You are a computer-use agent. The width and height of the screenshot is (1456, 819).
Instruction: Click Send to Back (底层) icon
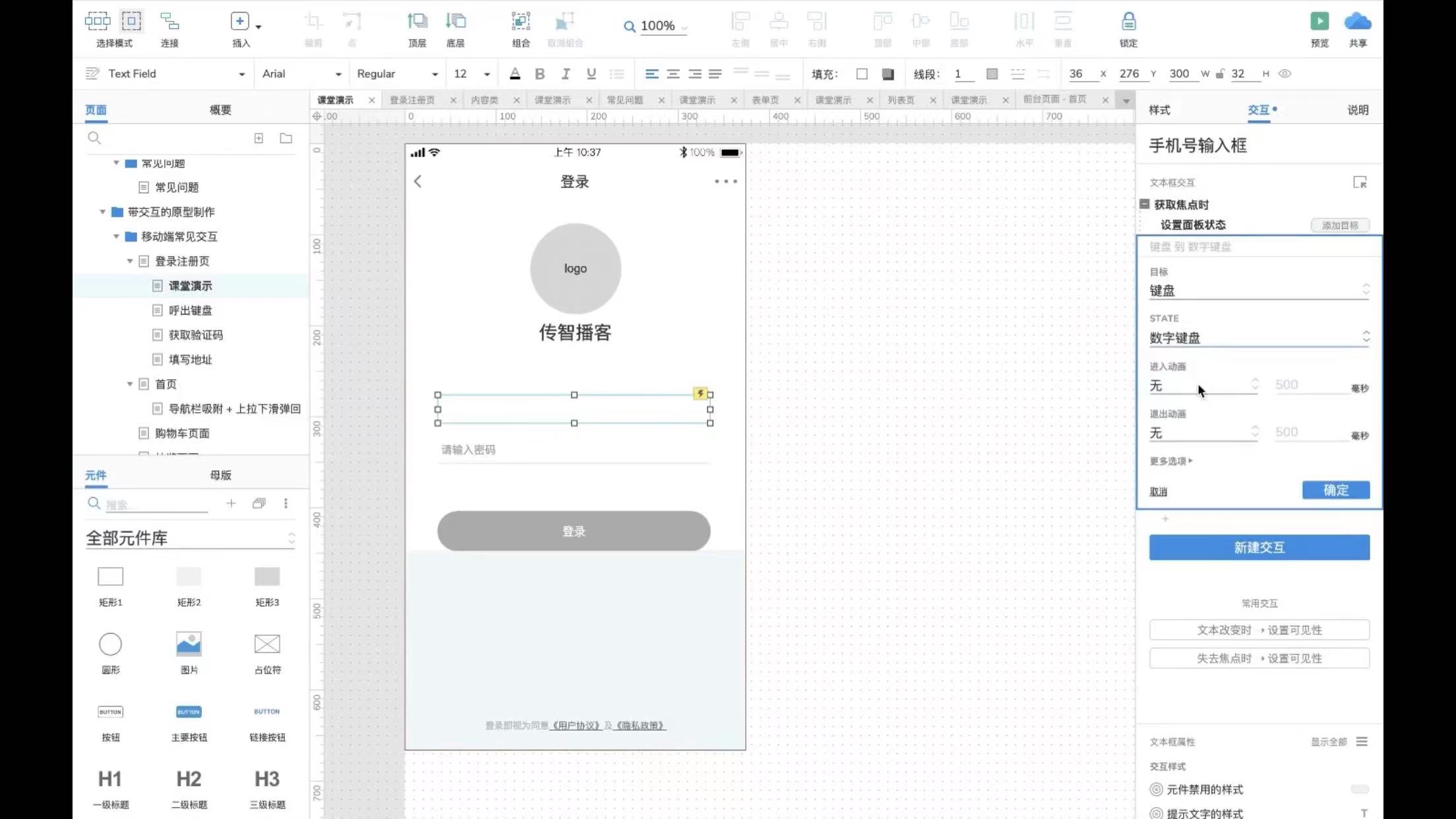click(455, 22)
